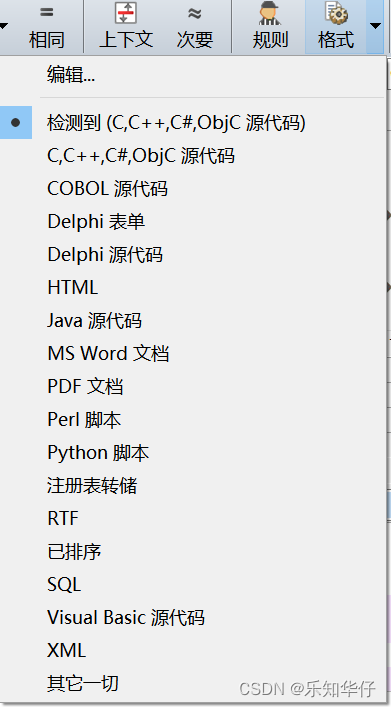Select 检测到 (C,C++,C#,ObjC 源代码) option
This screenshot has height=707, width=391.
click(176, 123)
